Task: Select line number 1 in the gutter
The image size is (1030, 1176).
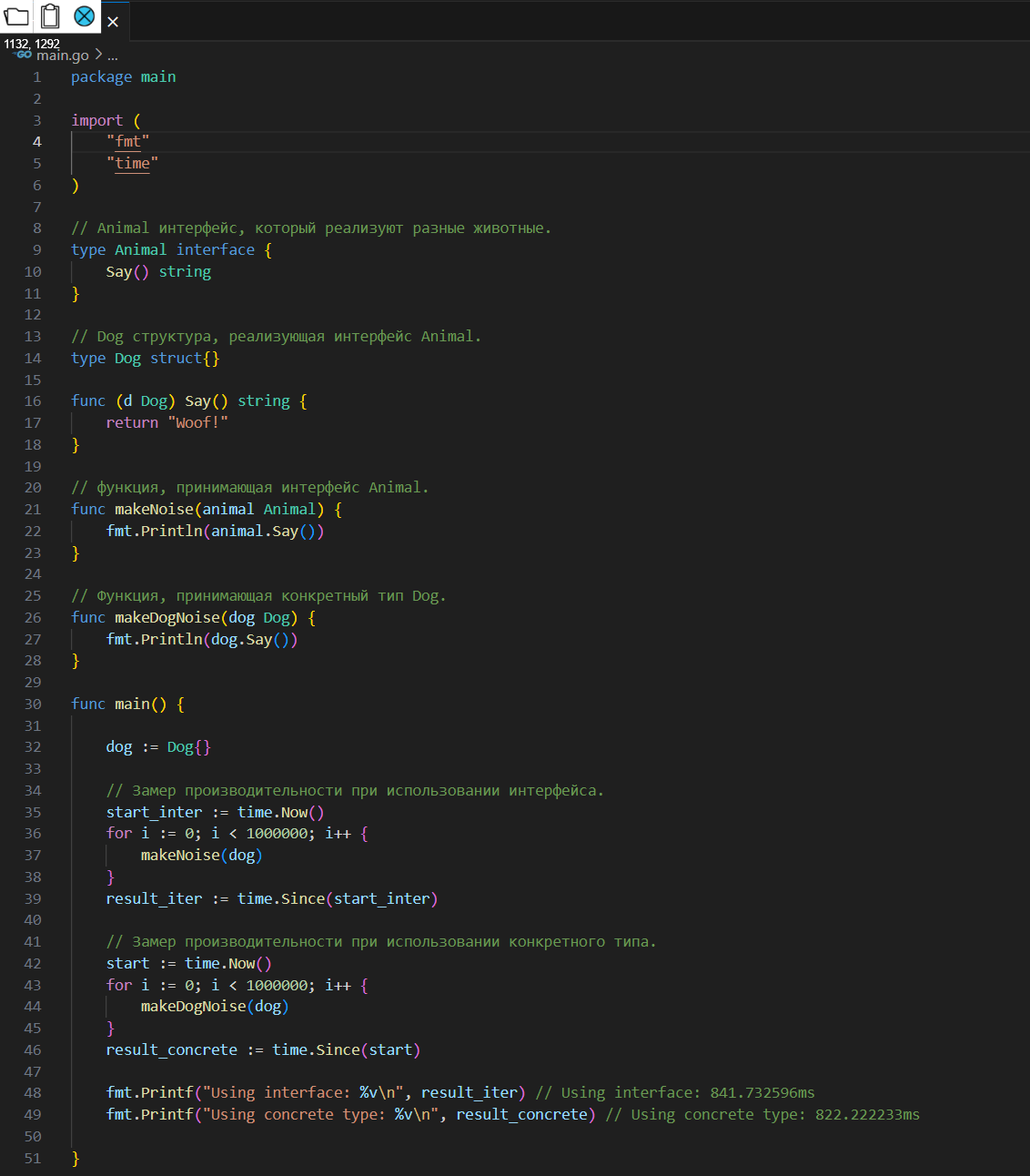Action: pos(37,77)
